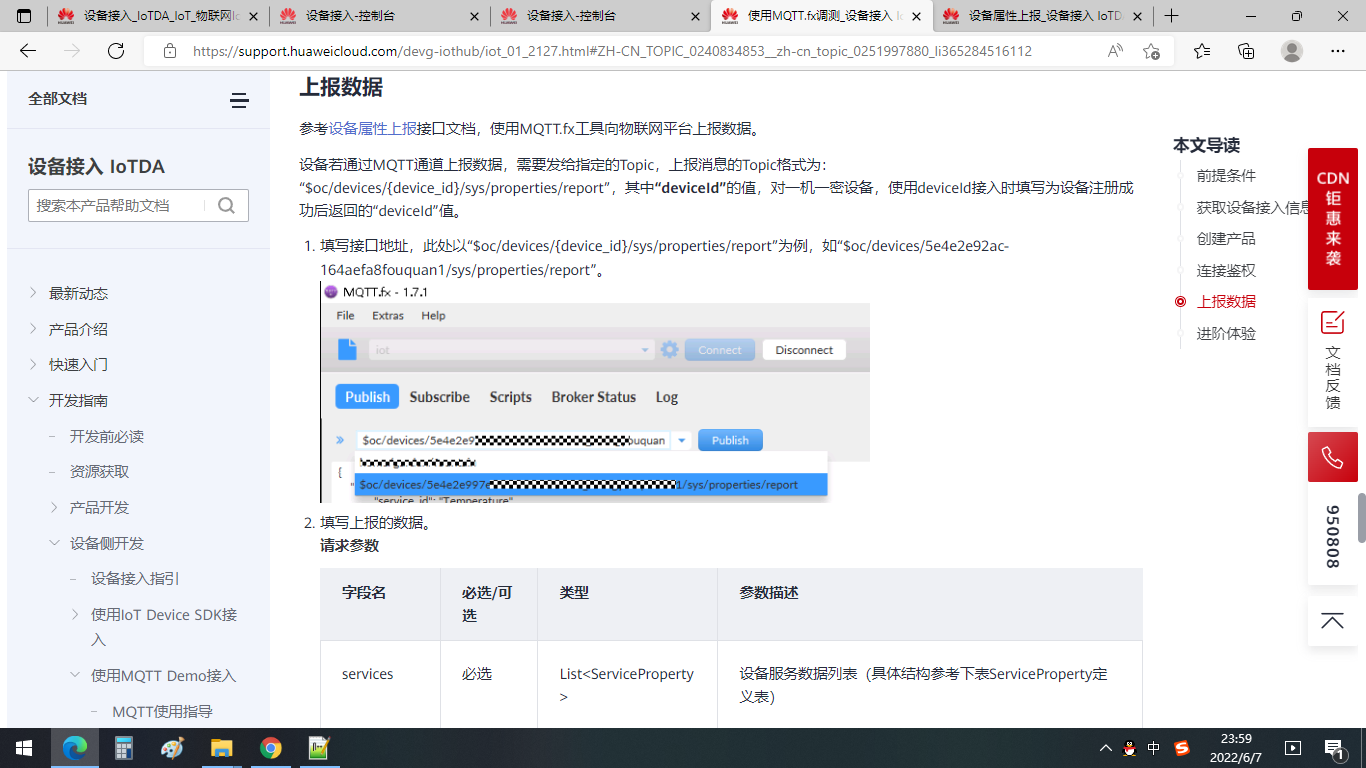Click the search magnifier in the sidebar
The image size is (1366, 768).
tap(226, 205)
